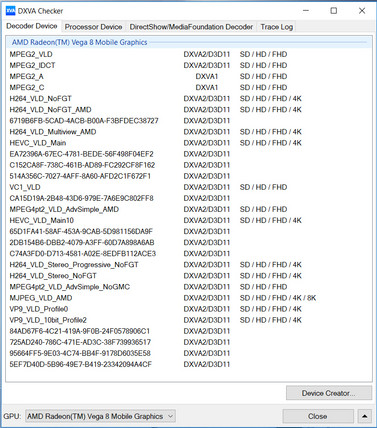Select the 65D1FA41-58AF-453A GUID row
377x428 pixels.
189,231
